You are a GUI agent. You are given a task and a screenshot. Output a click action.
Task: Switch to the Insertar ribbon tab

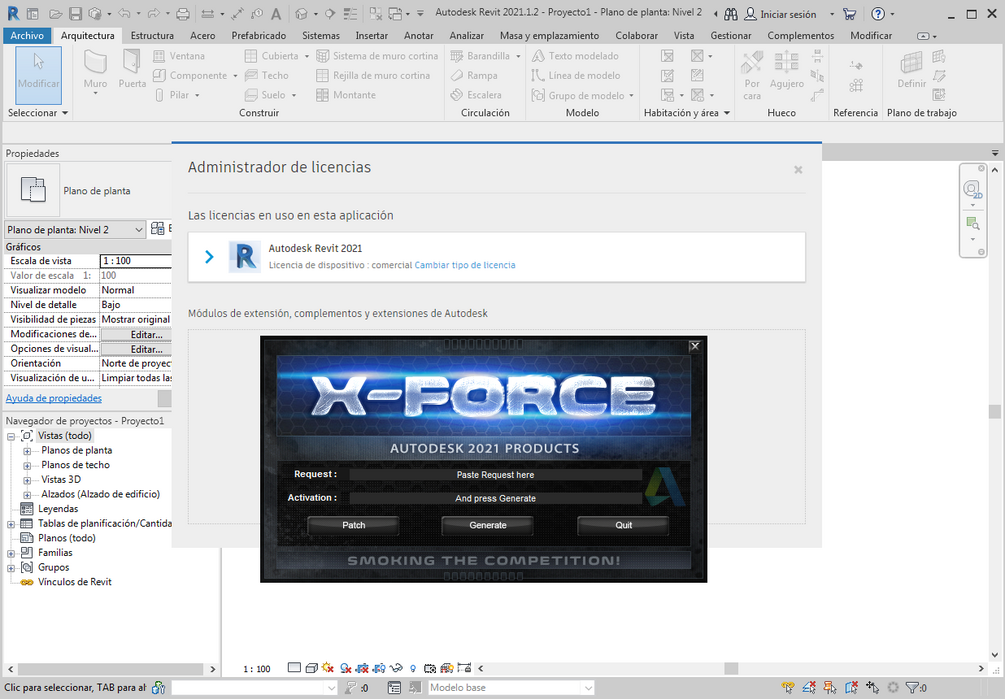[372, 36]
